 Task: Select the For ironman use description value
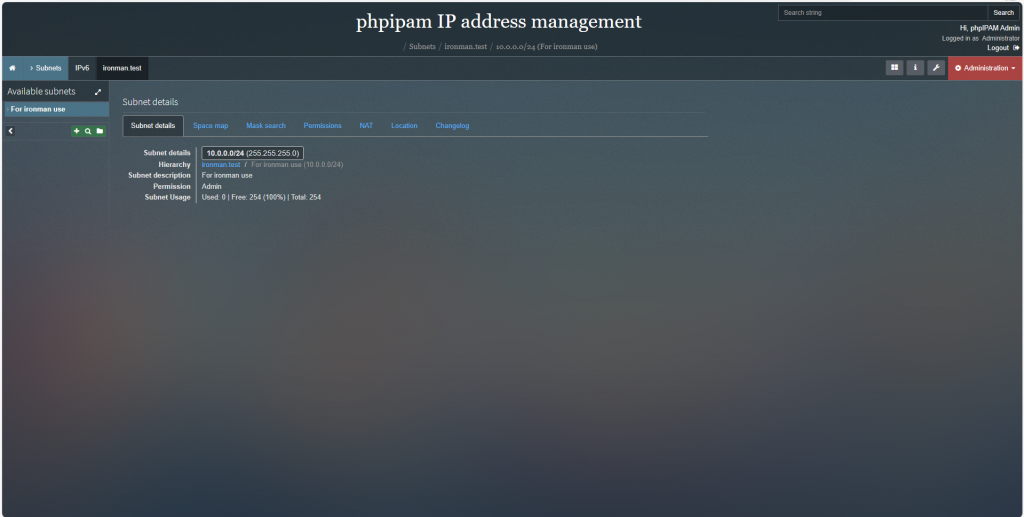227,175
